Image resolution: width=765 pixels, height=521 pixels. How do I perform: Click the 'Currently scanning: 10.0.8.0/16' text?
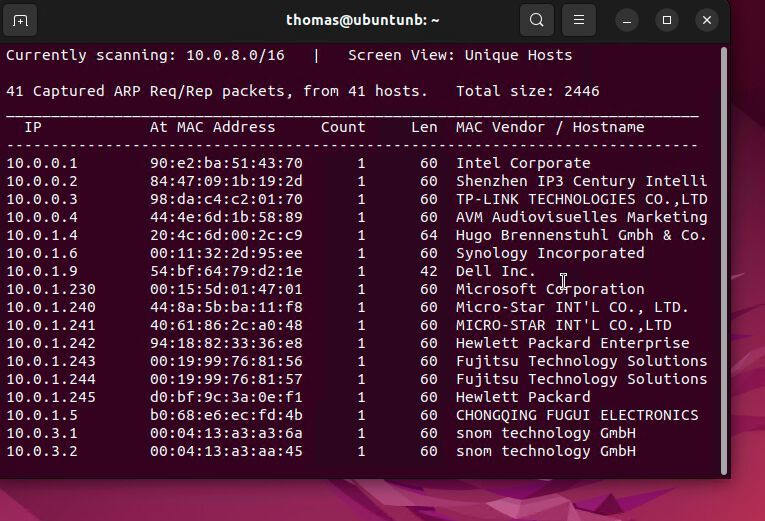pos(145,55)
